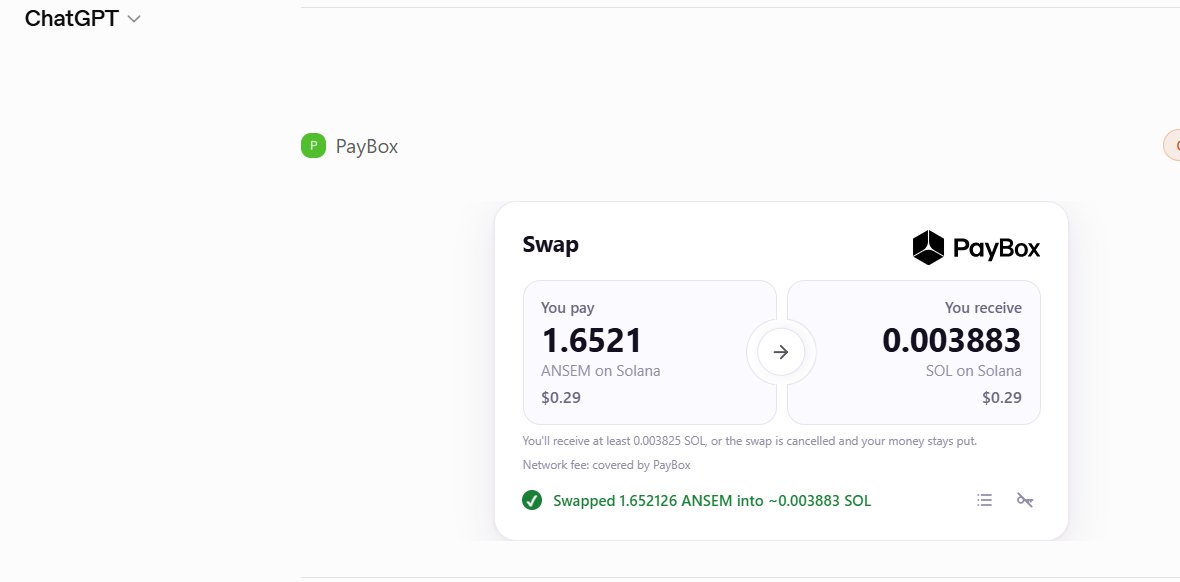This screenshot has width=1180, height=582.
Task: Open the PayBox app name label
Action: click(x=366, y=146)
